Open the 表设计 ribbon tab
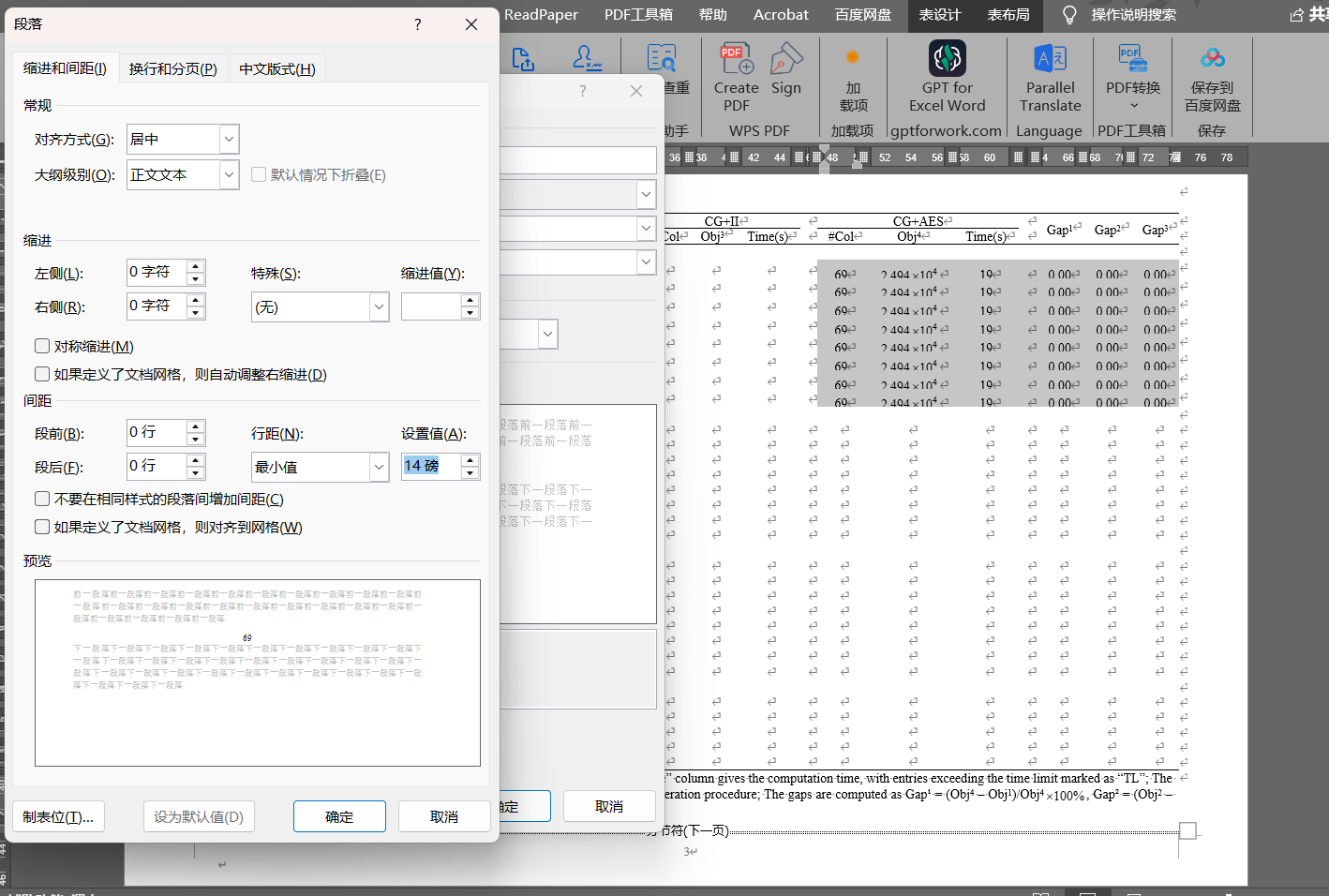Image resolution: width=1329 pixels, height=896 pixels. pos(939,14)
